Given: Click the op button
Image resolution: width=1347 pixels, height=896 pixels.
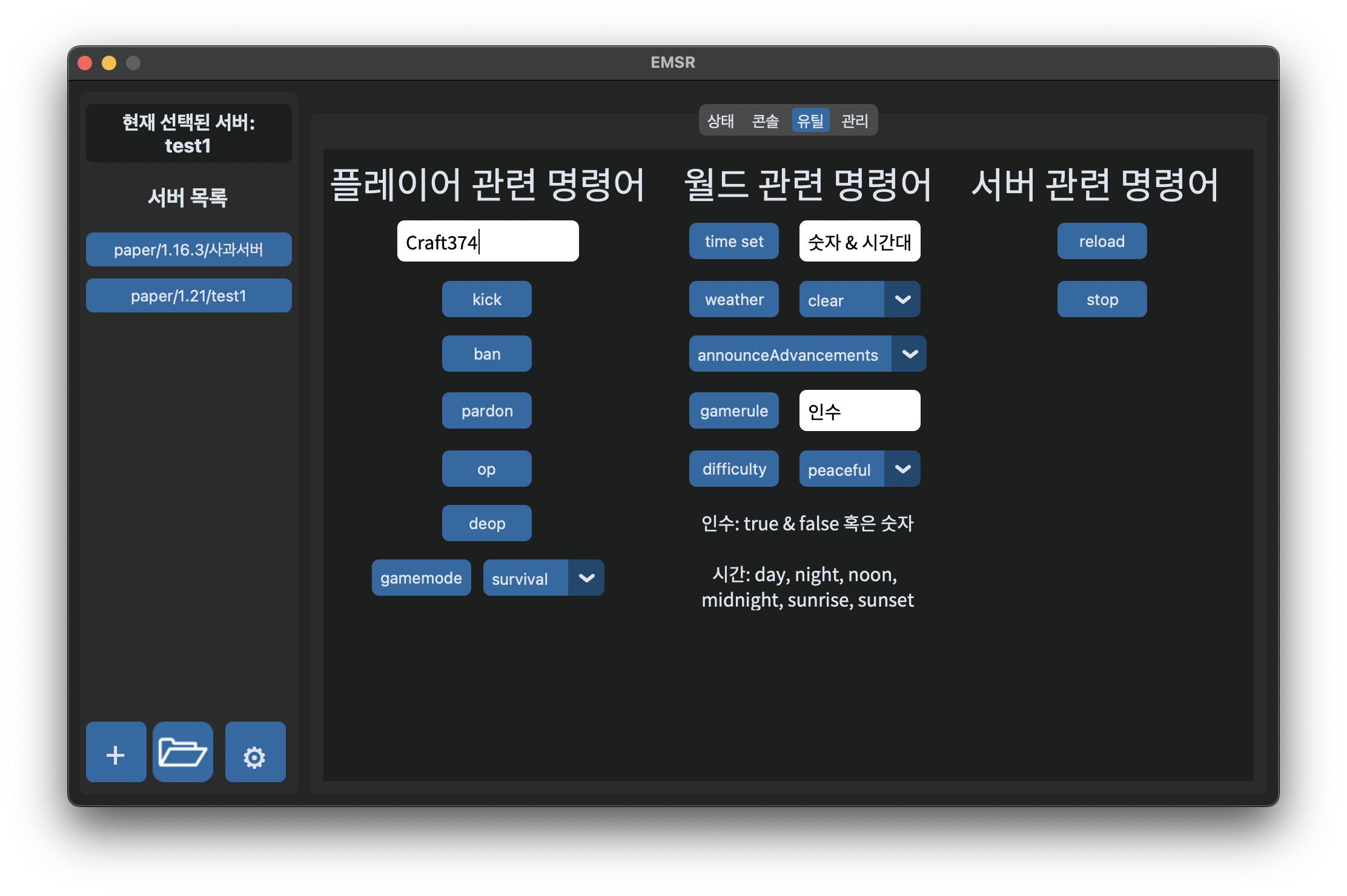Looking at the screenshot, I should click(486, 469).
